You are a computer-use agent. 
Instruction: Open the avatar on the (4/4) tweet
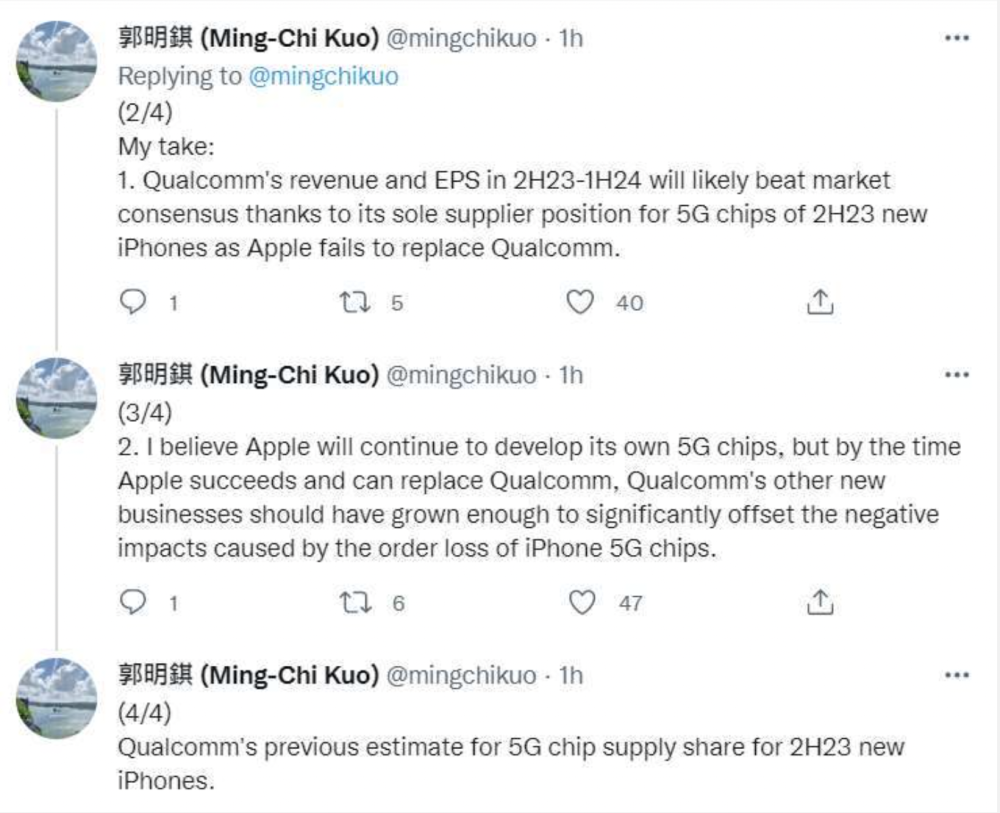[x=57, y=699]
